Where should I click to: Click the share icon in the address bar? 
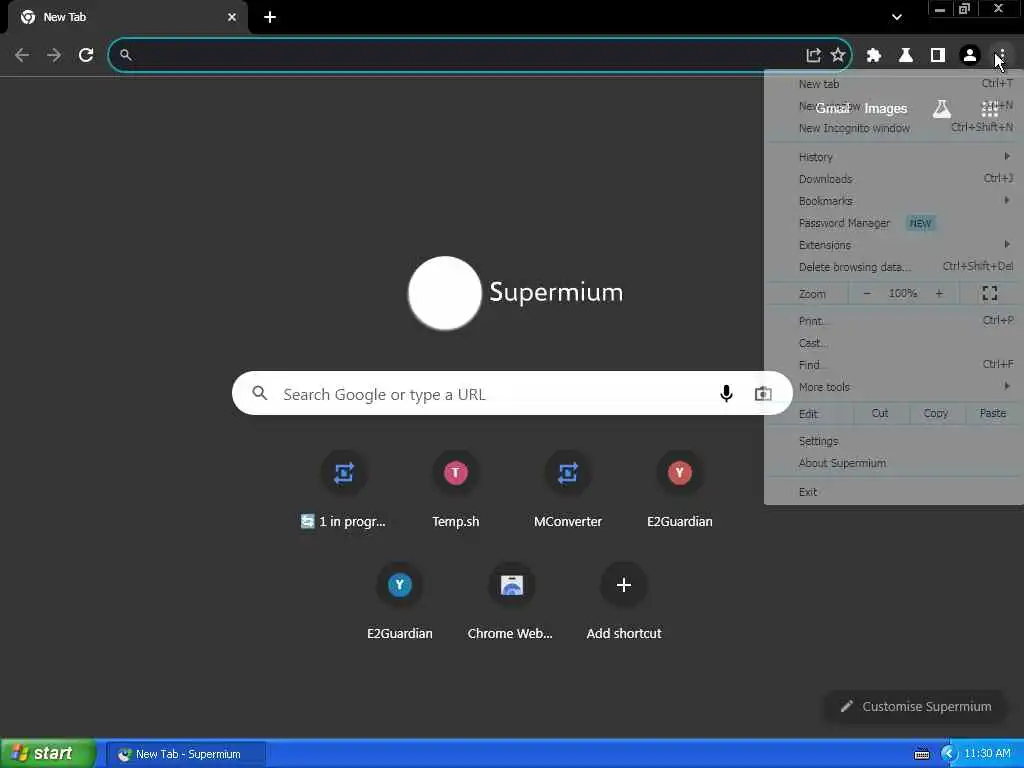(813, 55)
